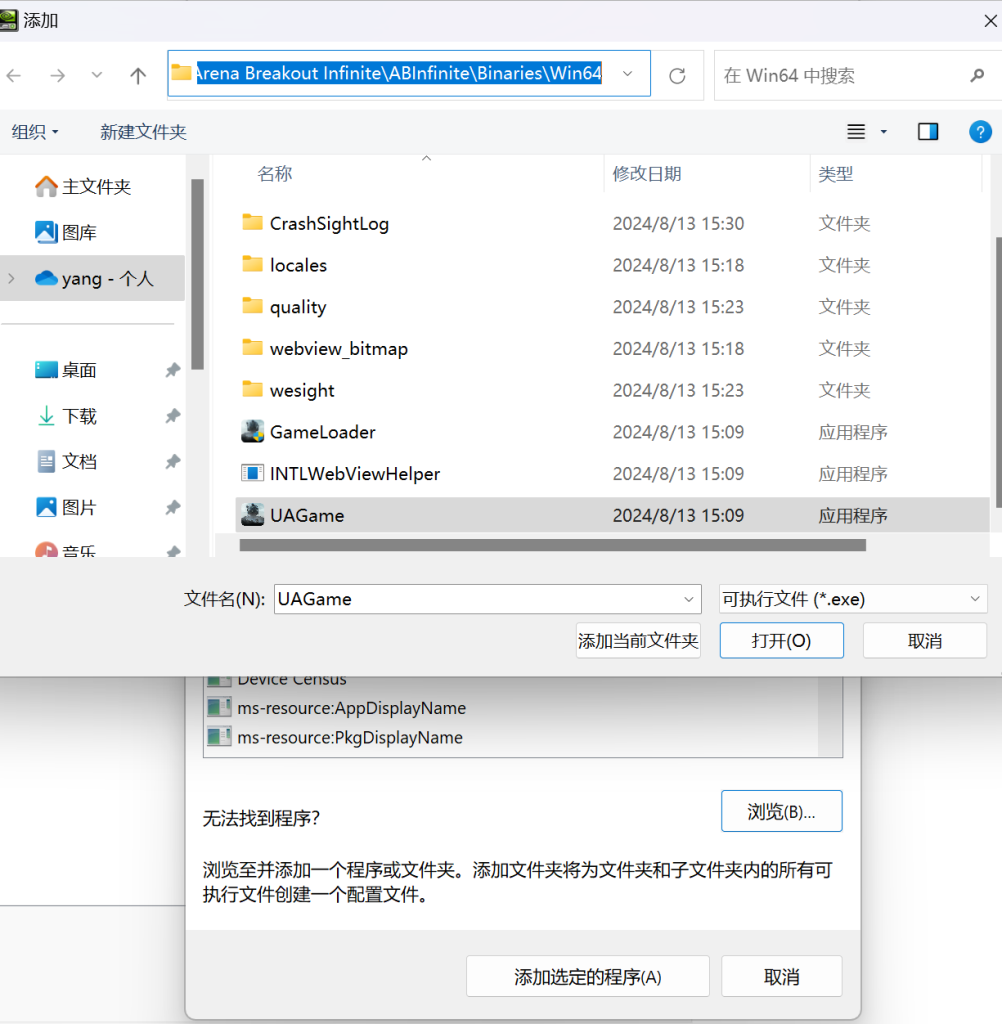Click 新建文件夹 in the toolbar
This screenshot has width=1002, height=1024.
[x=143, y=132]
